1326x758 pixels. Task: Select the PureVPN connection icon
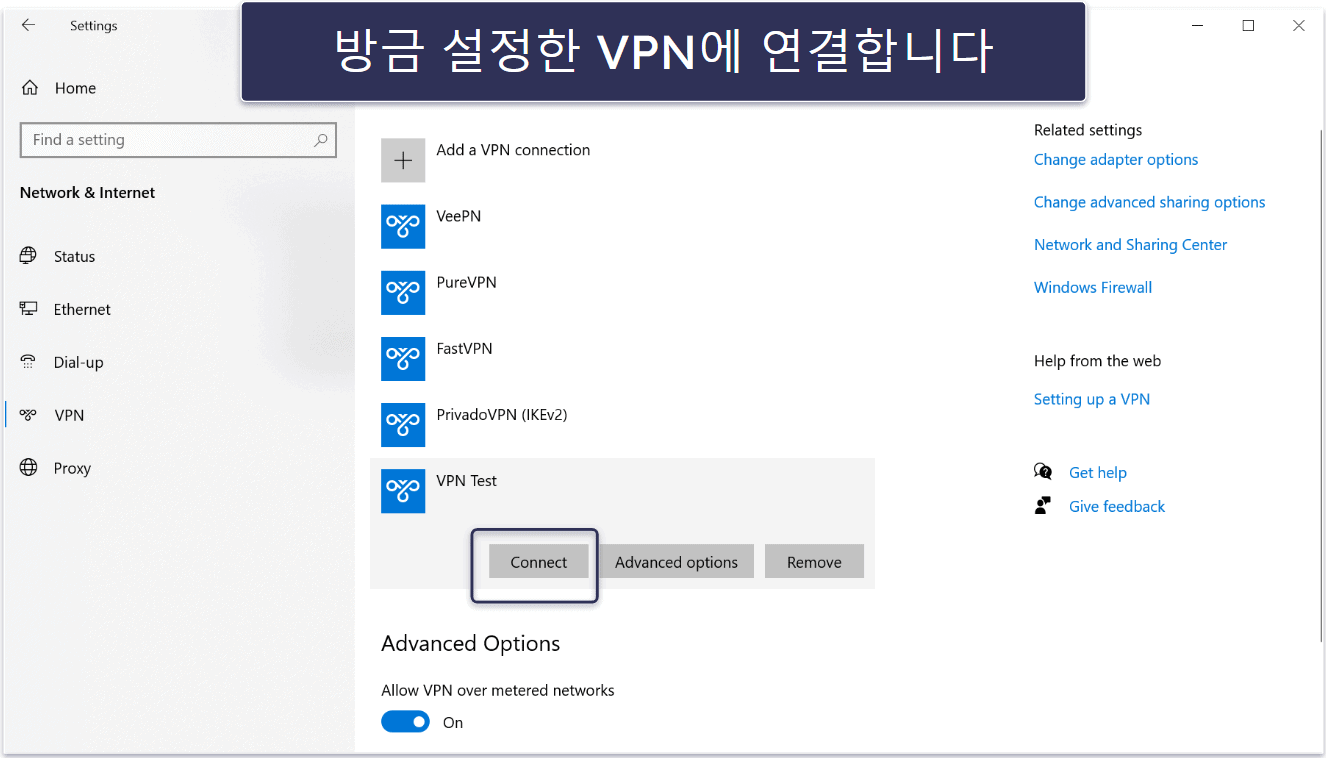click(403, 292)
